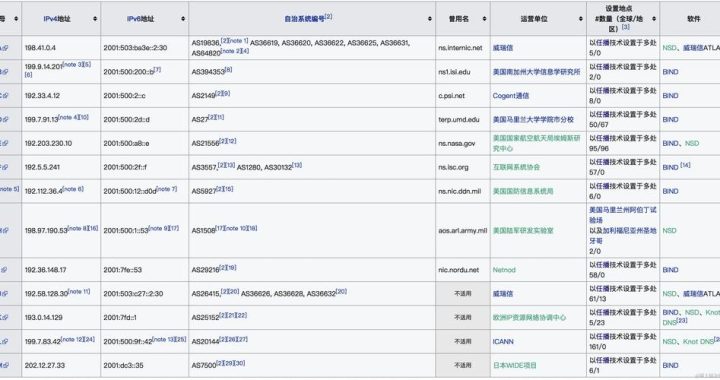This screenshot has width=720, height=380.
Task: Select the aos.arl.army.mil former name
Action: pyautogui.click(x=462, y=230)
